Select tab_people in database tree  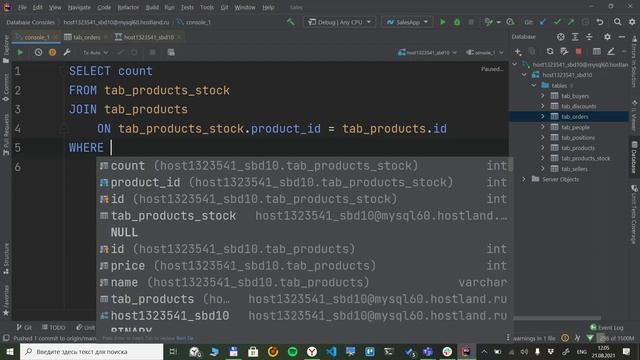tap(575, 127)
